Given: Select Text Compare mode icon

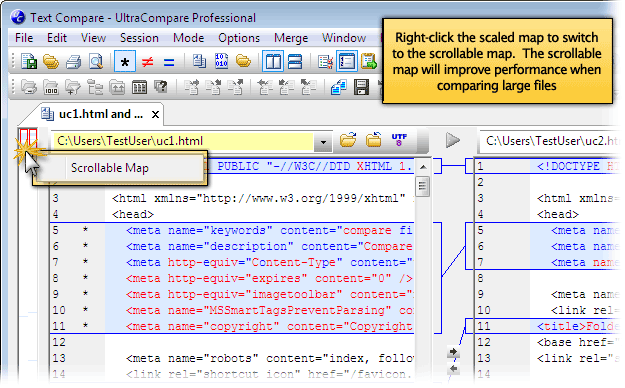Looking at the screenshot, I should pyautogui.click(x=199, y=61).
